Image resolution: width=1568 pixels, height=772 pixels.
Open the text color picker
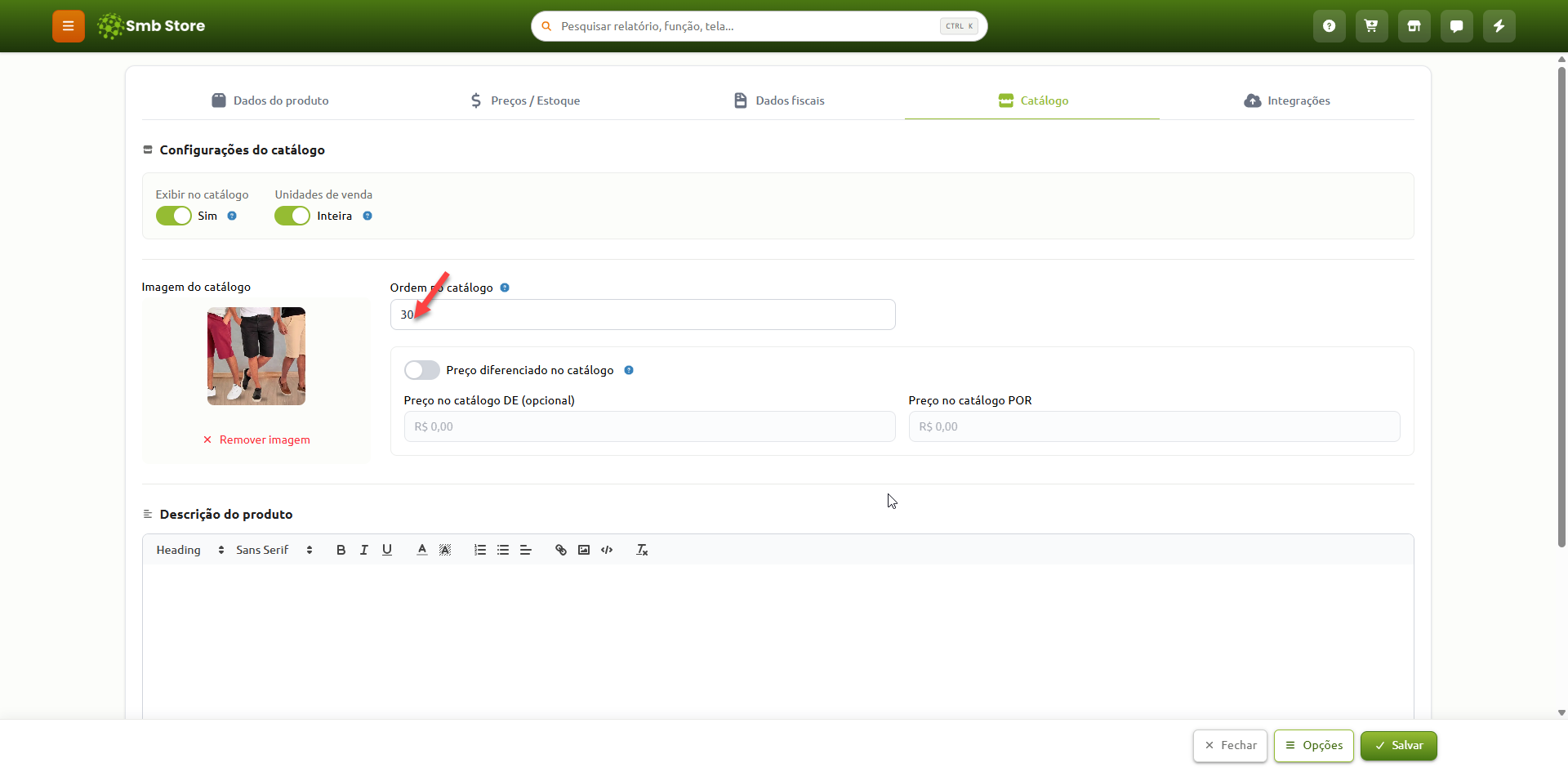[422, 550]
